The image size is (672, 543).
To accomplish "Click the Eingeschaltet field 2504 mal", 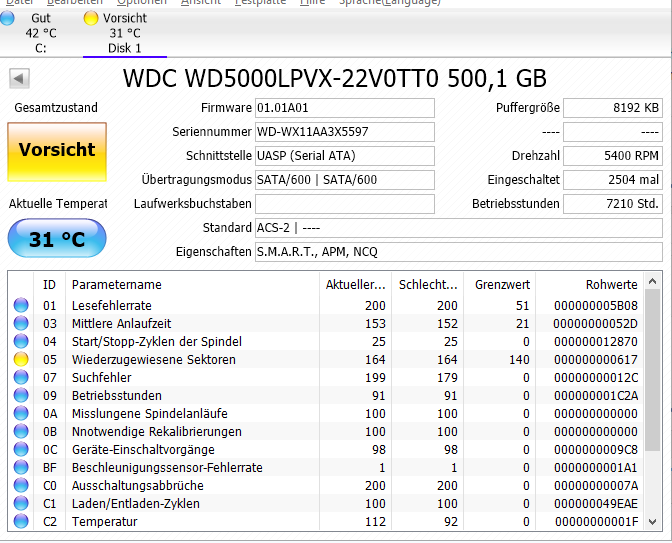I will 612,180.
